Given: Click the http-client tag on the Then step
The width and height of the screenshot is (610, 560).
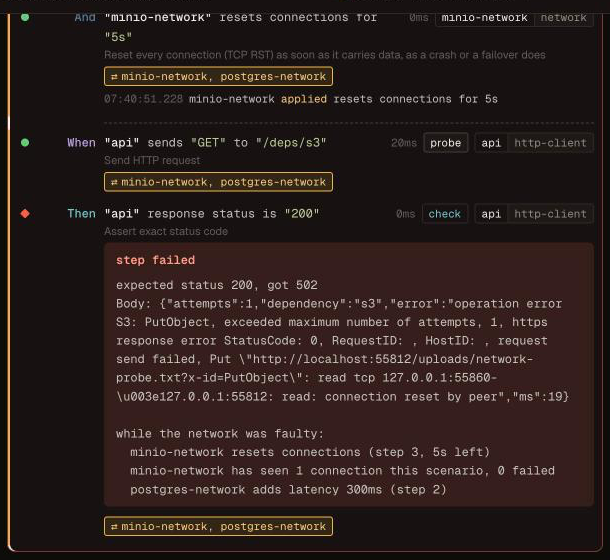Looking at the screenshot, I should click(x=550, y=214).
